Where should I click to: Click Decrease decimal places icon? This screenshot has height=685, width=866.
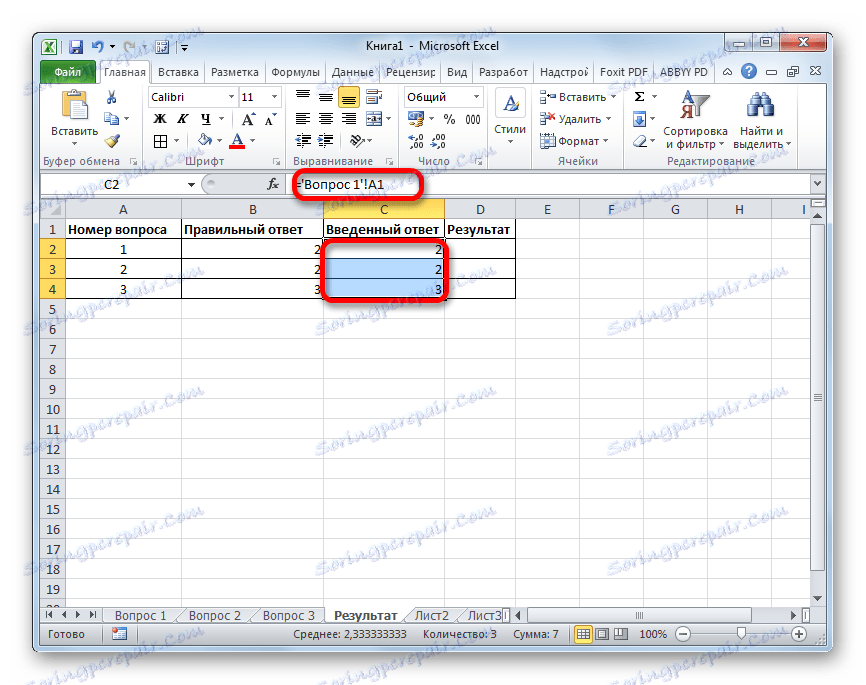438,141
